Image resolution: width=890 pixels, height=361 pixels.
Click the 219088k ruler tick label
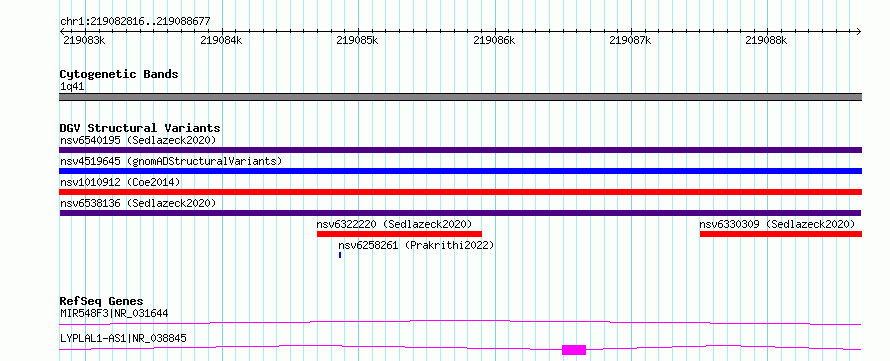(x=766, y=40)
